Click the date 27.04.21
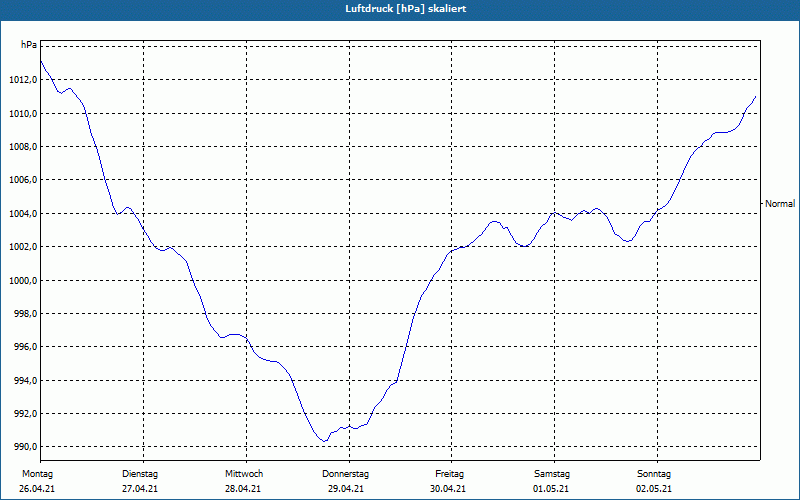The height and width of the screenshot is (500, 800). tap(140, 489)
